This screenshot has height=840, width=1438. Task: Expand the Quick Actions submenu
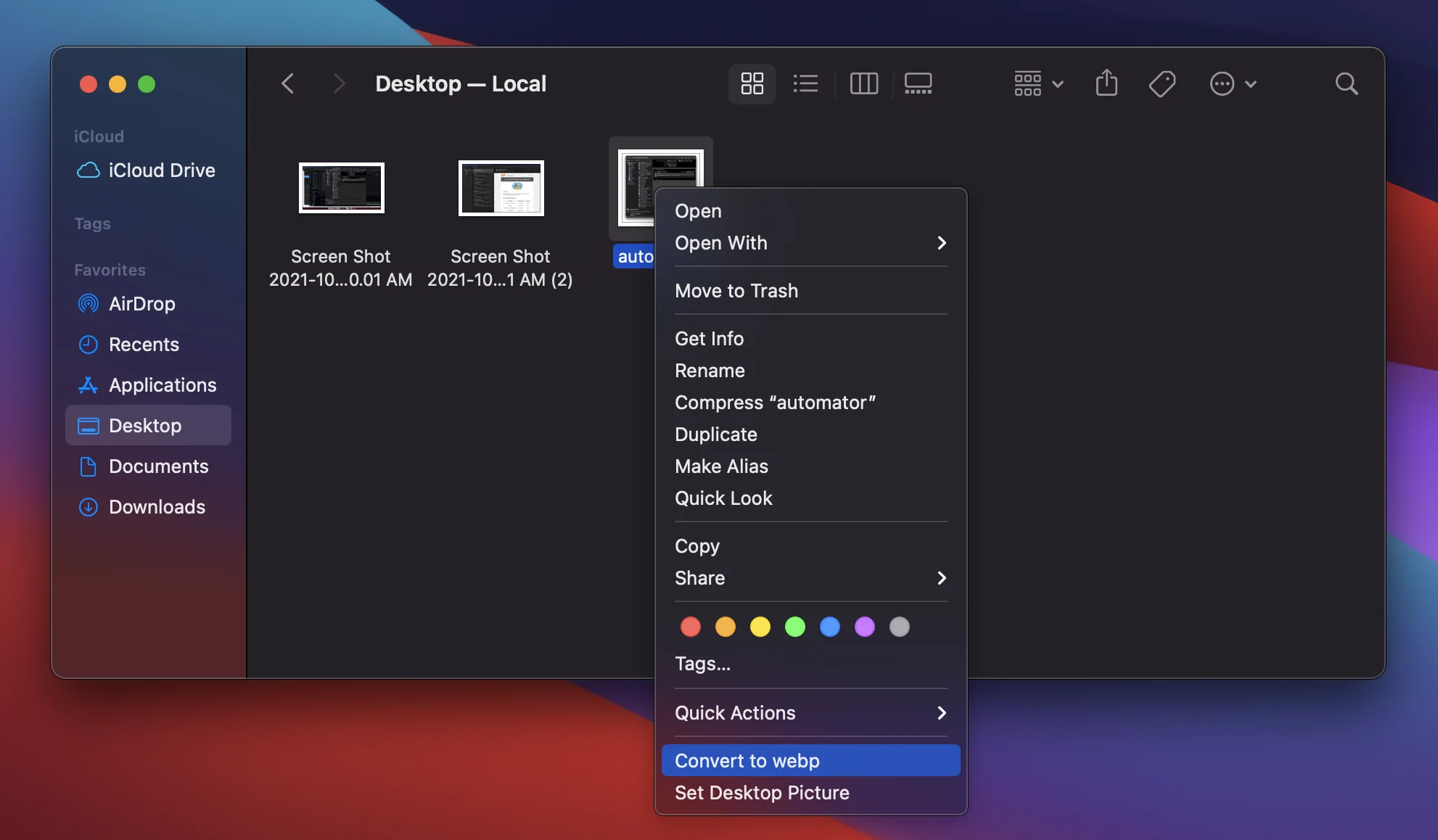coord(810,713)
